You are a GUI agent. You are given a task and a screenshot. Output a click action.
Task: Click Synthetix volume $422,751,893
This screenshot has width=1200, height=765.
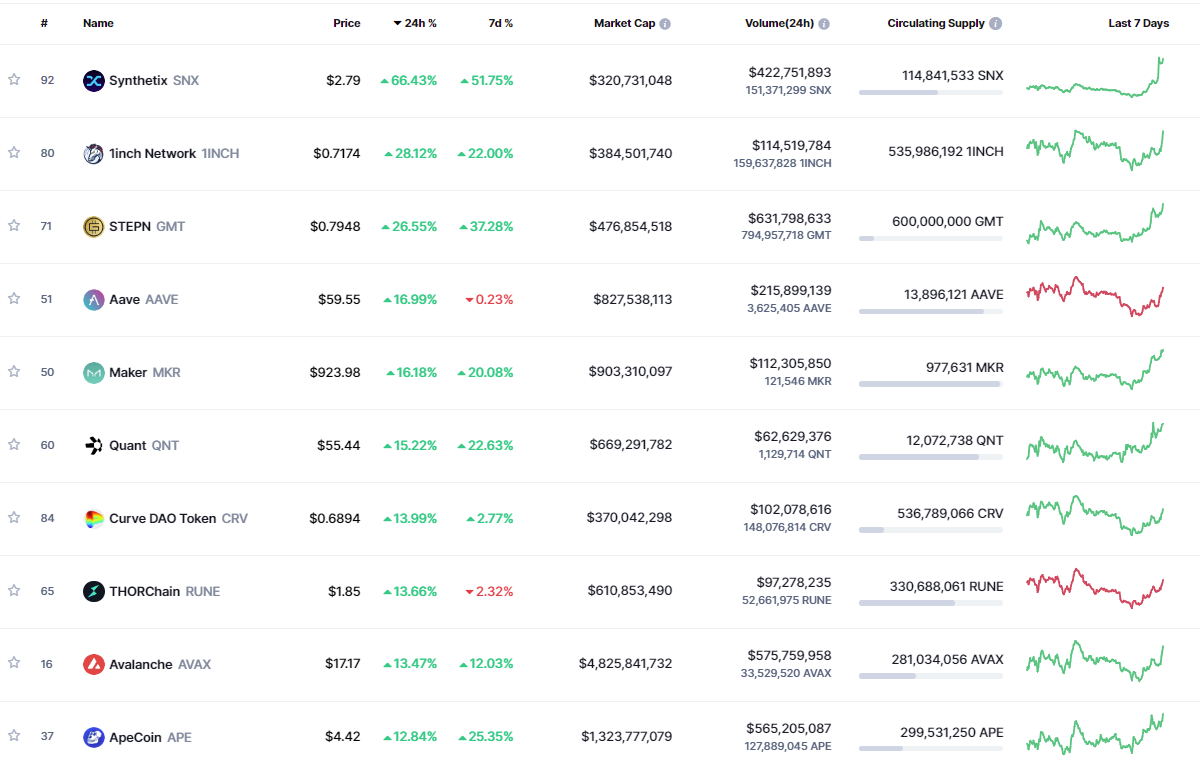(x=789, y=72)
